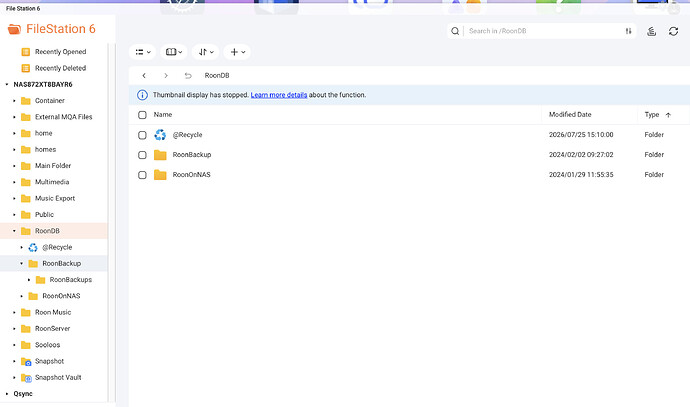
Task: Open Recently Deleted in sidebar
Action: (60, 68)
